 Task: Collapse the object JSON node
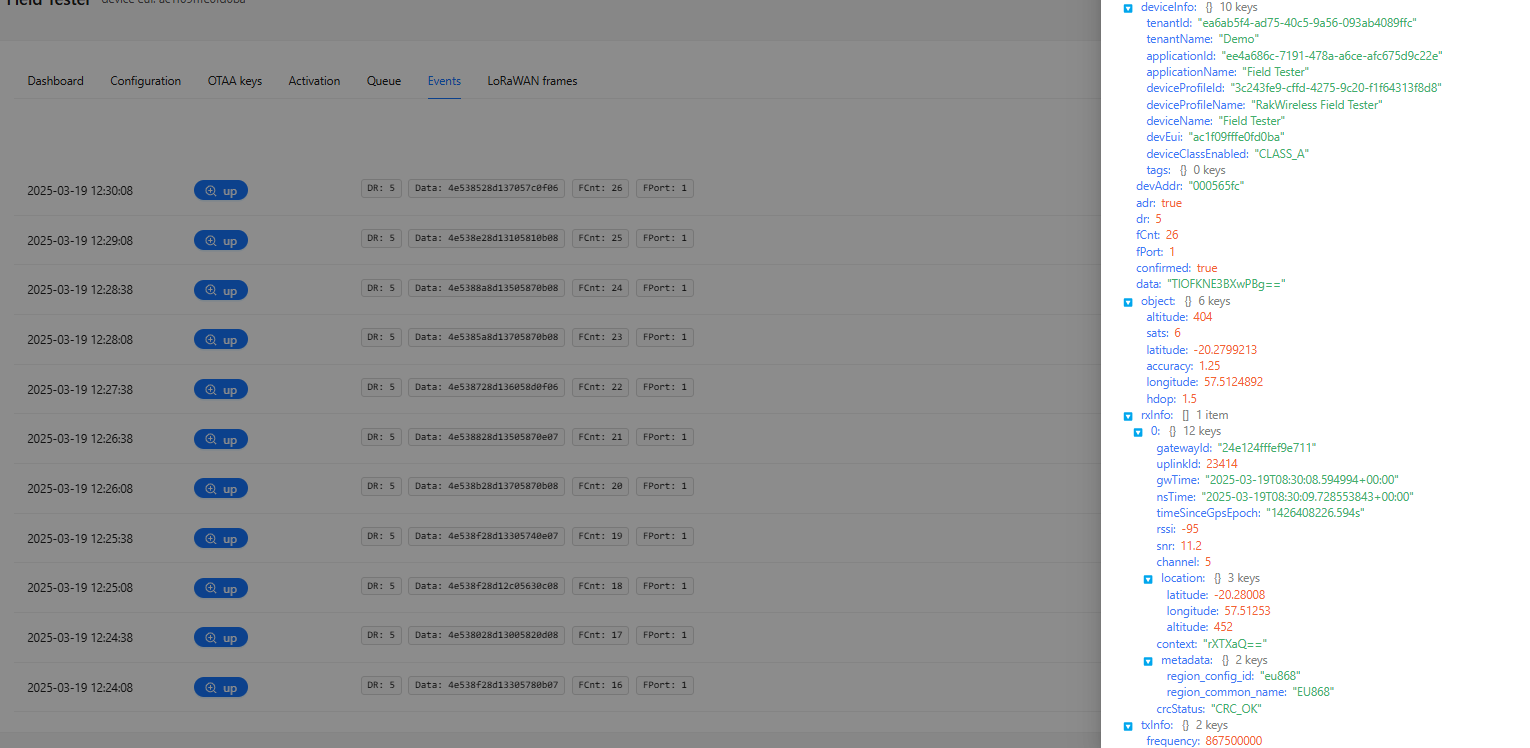tap(1128, 301)
